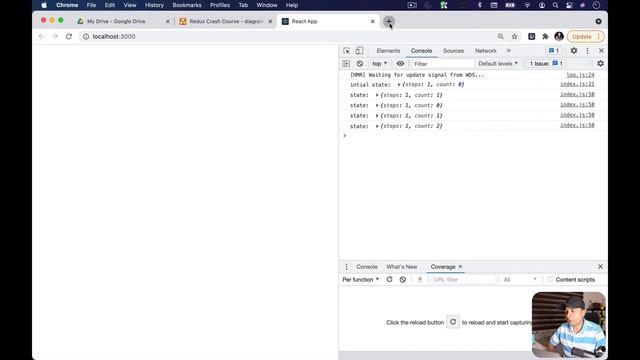Clear the console messages

pos(360,64)
